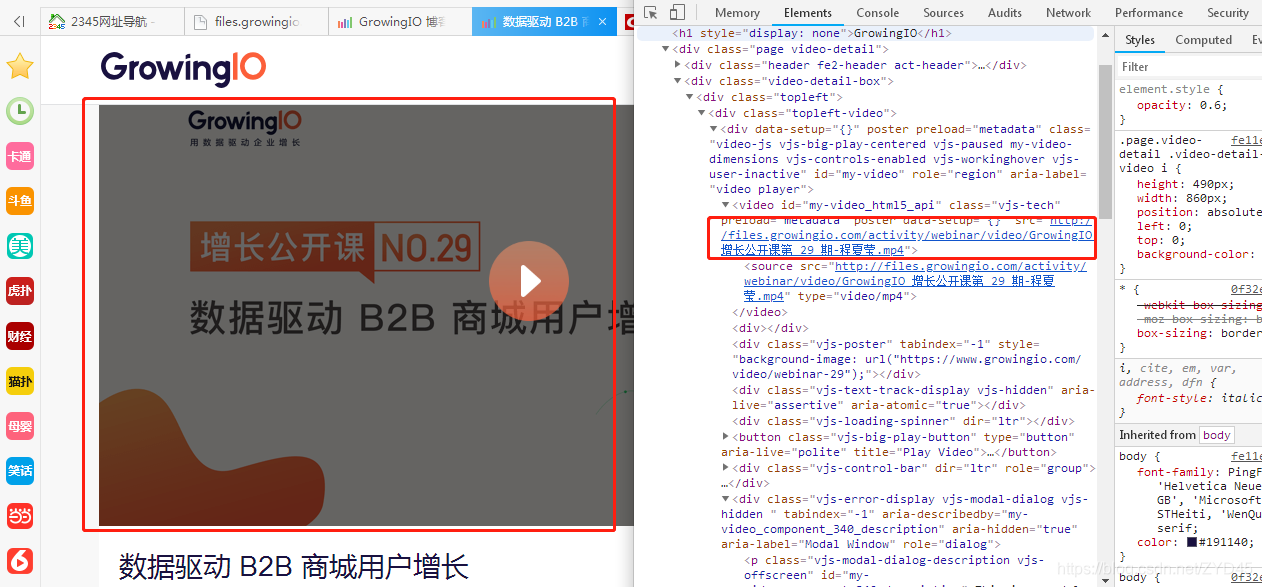Select the vjs-poster div line
The image size is (1262, 587).
pos(908,359)
